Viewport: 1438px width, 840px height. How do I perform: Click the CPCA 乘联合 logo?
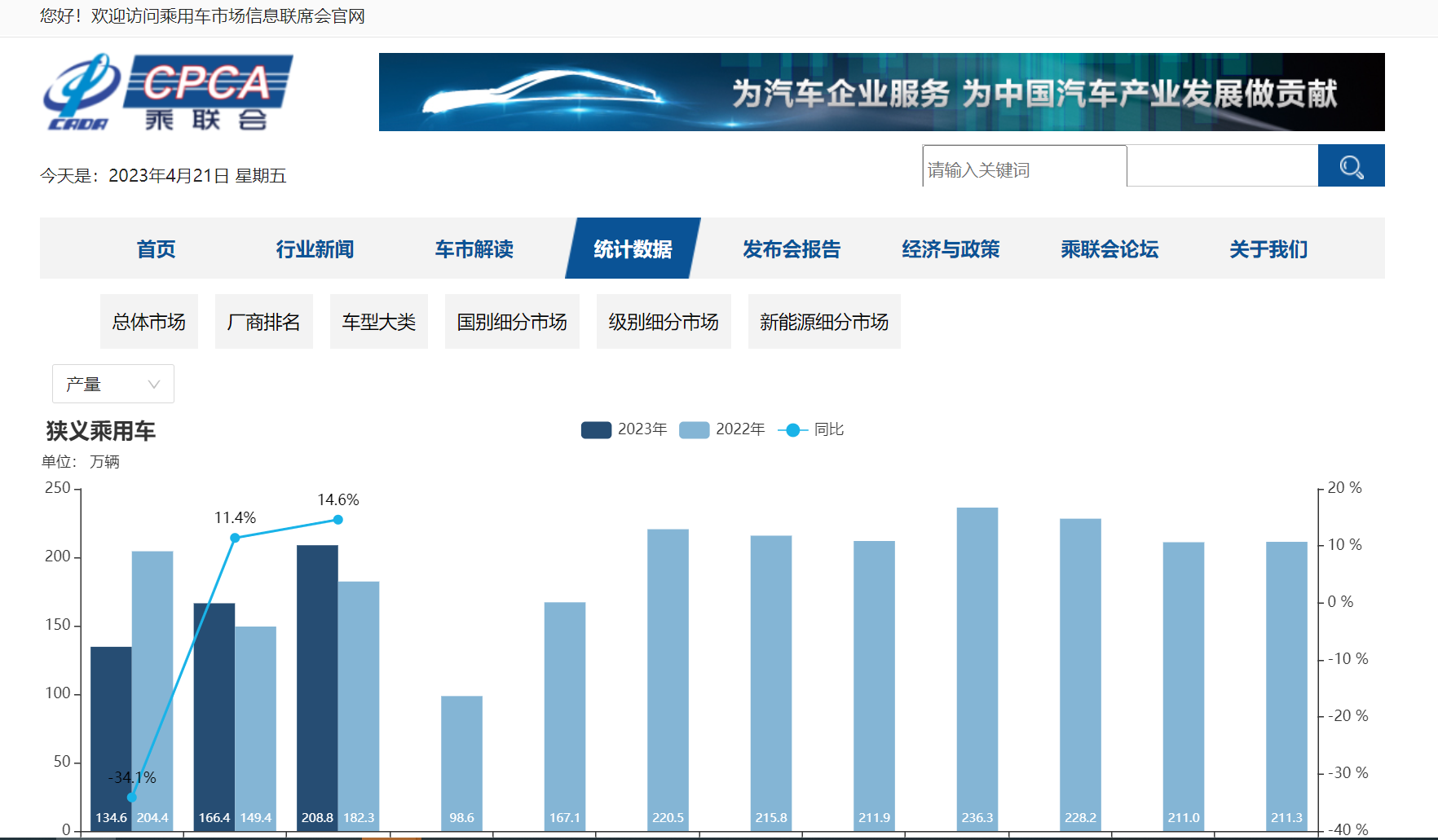(168, 92)
